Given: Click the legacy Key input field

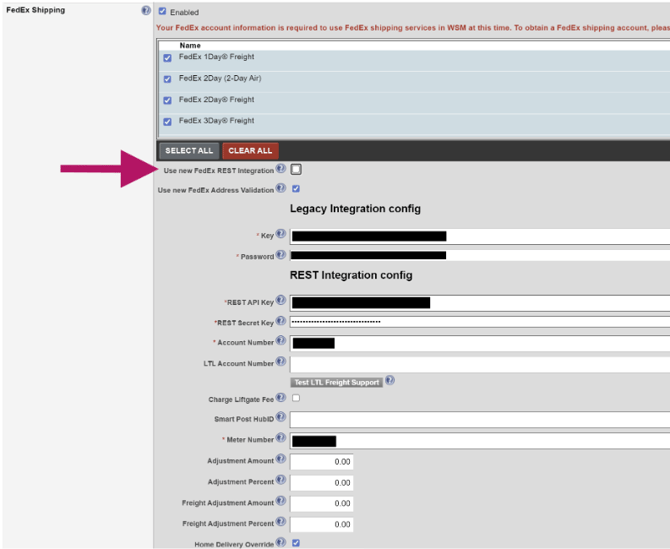Looking at the screenshot, I should pyautogui.click(x=480, y=236).
